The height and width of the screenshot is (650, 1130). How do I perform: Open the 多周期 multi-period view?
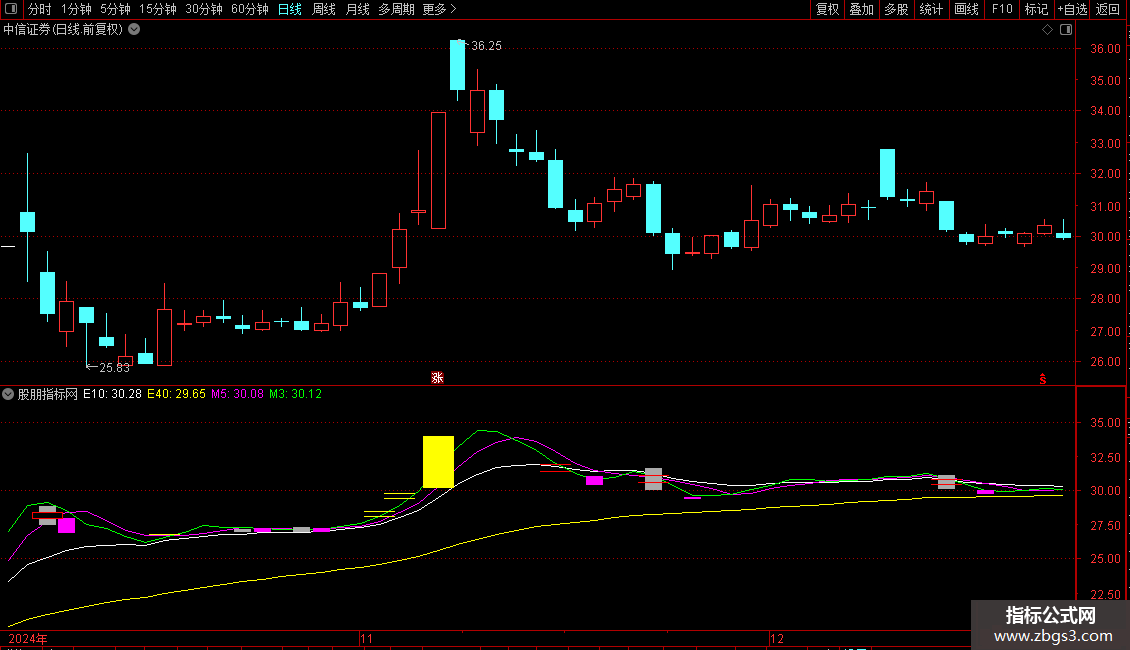(396, 9)
